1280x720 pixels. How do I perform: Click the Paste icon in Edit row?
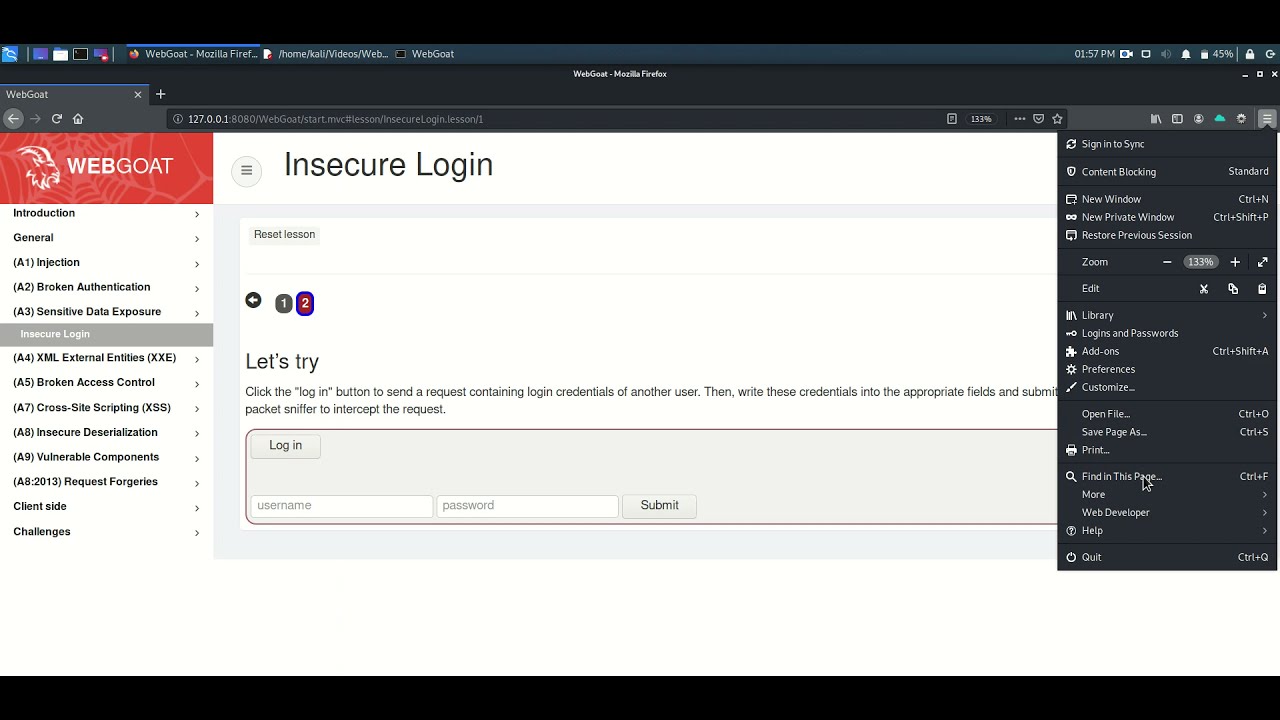(x=1262, y=289)
